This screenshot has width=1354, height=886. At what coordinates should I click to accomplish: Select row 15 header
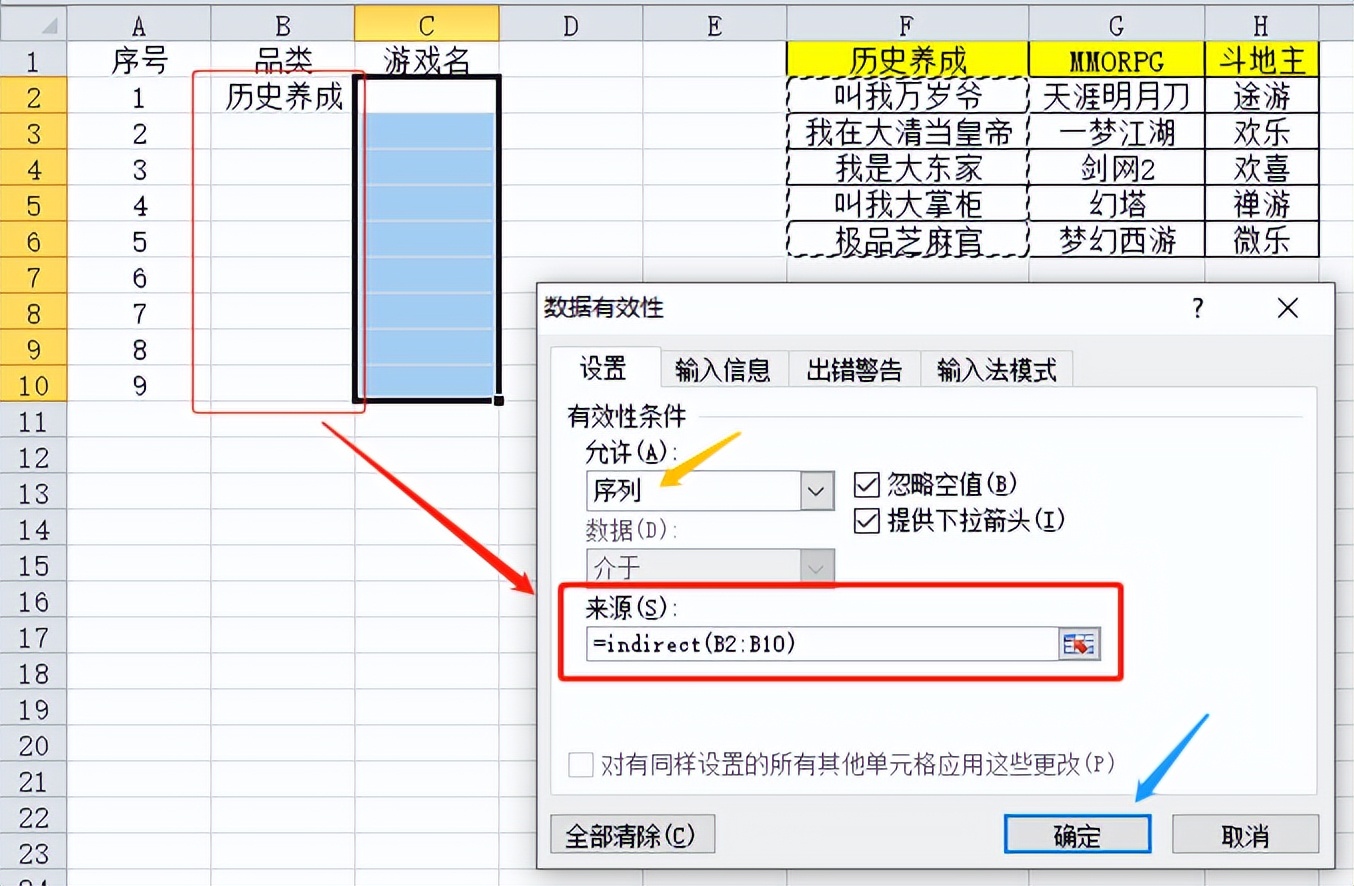pos(33,565)
